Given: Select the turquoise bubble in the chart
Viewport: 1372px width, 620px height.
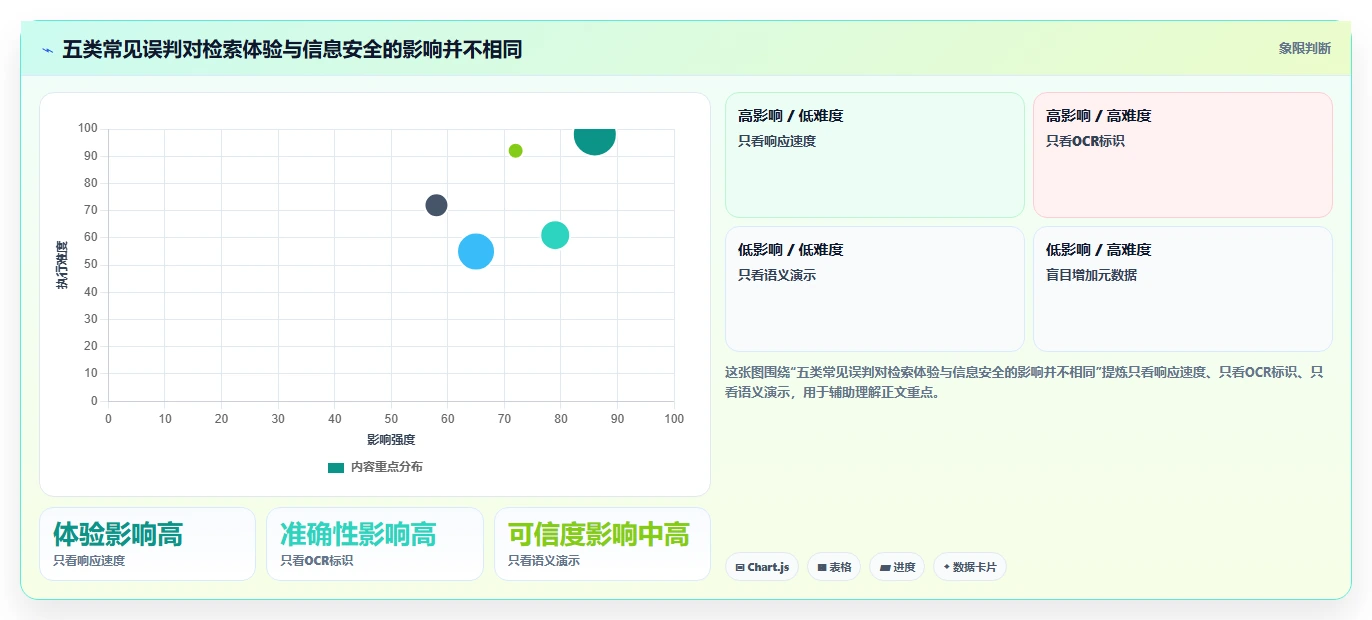Looking at the screenshot, I should click(555, 235).
